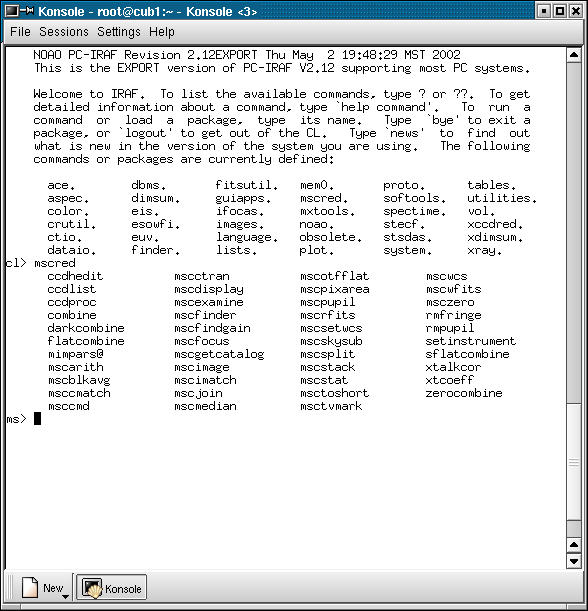Click the 'guiapps.' package entry
The width and height of the screenshot is (588, 611).
243,199
